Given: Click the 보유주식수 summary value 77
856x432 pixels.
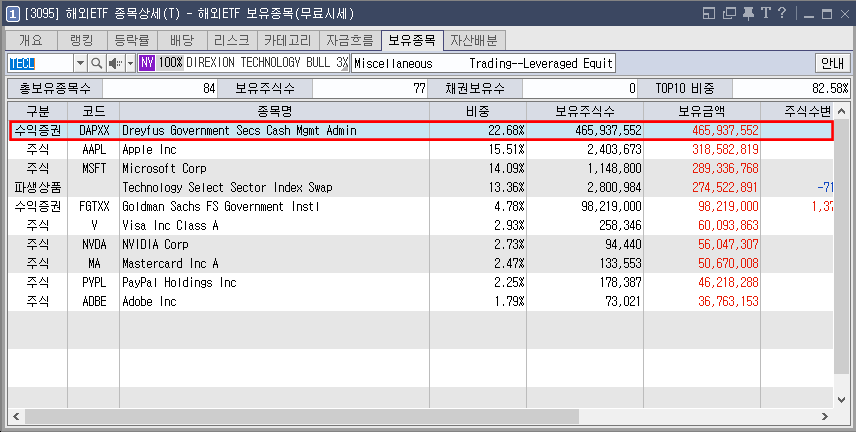Looking at the screenshot, I should (x=370, y=88).
